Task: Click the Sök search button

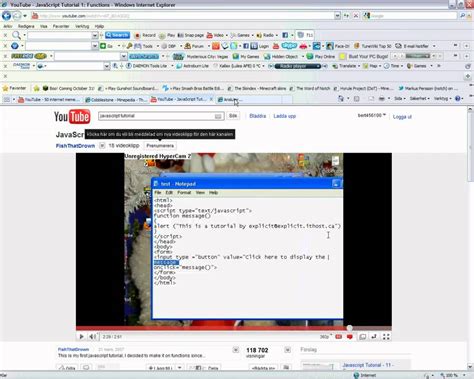Action: (x=233, y=116)
